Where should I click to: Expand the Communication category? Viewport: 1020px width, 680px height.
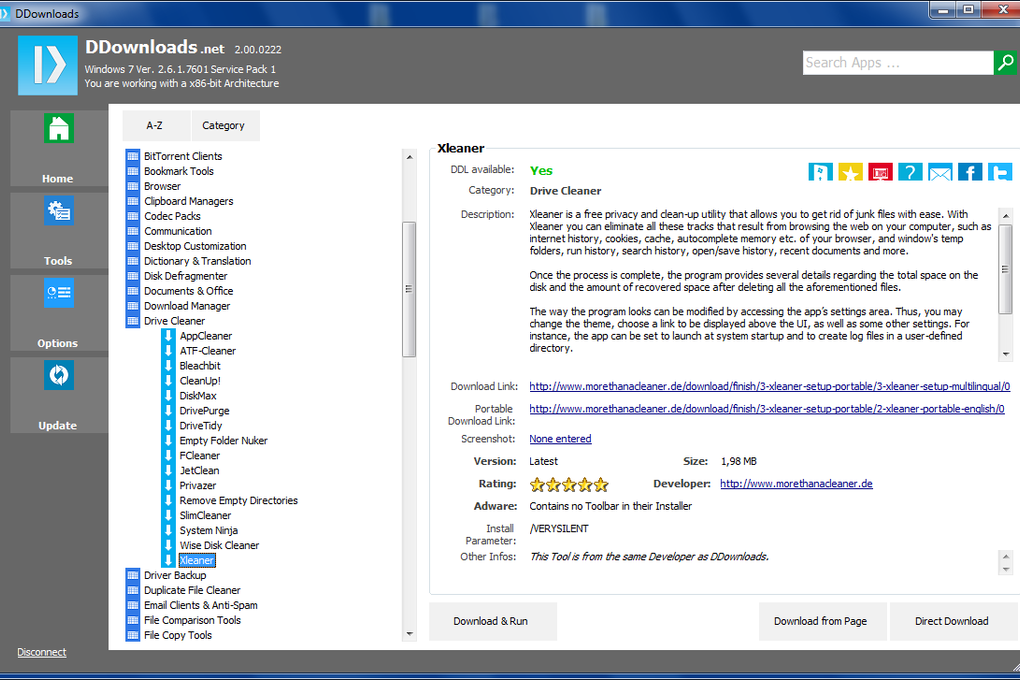click(x=178, y=231)
